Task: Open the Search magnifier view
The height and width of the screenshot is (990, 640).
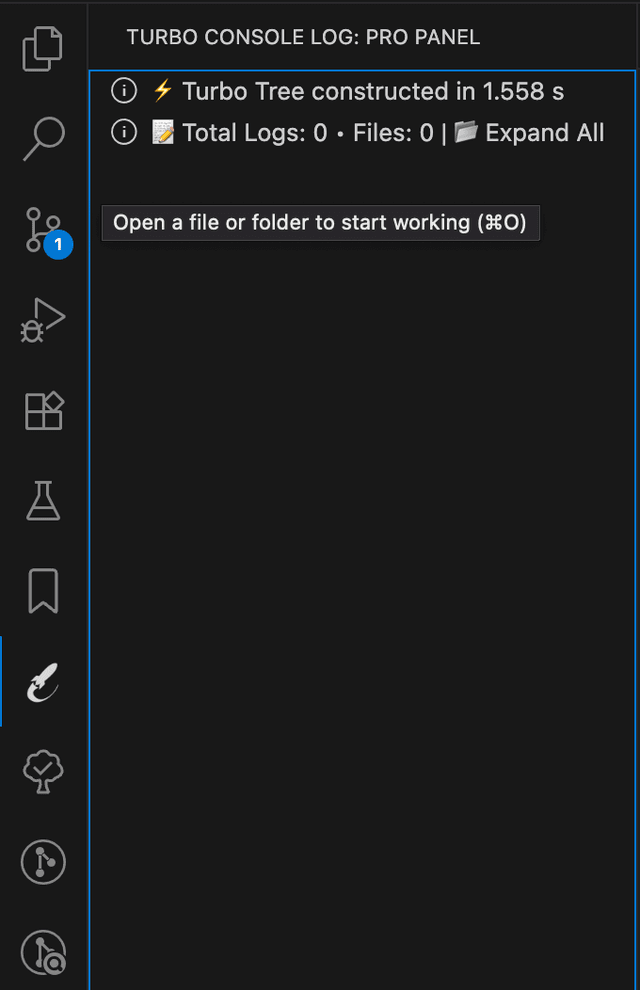Action: [43, 139]
